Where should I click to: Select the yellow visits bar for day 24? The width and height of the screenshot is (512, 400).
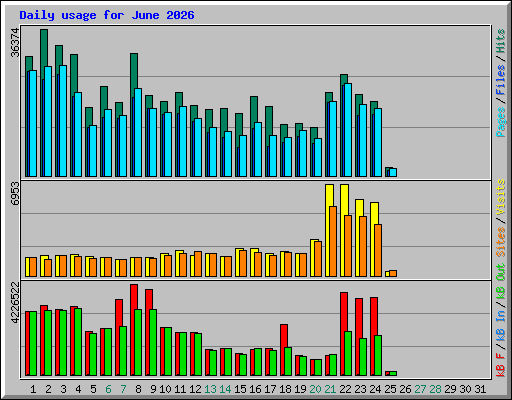(x=374, y=213)
